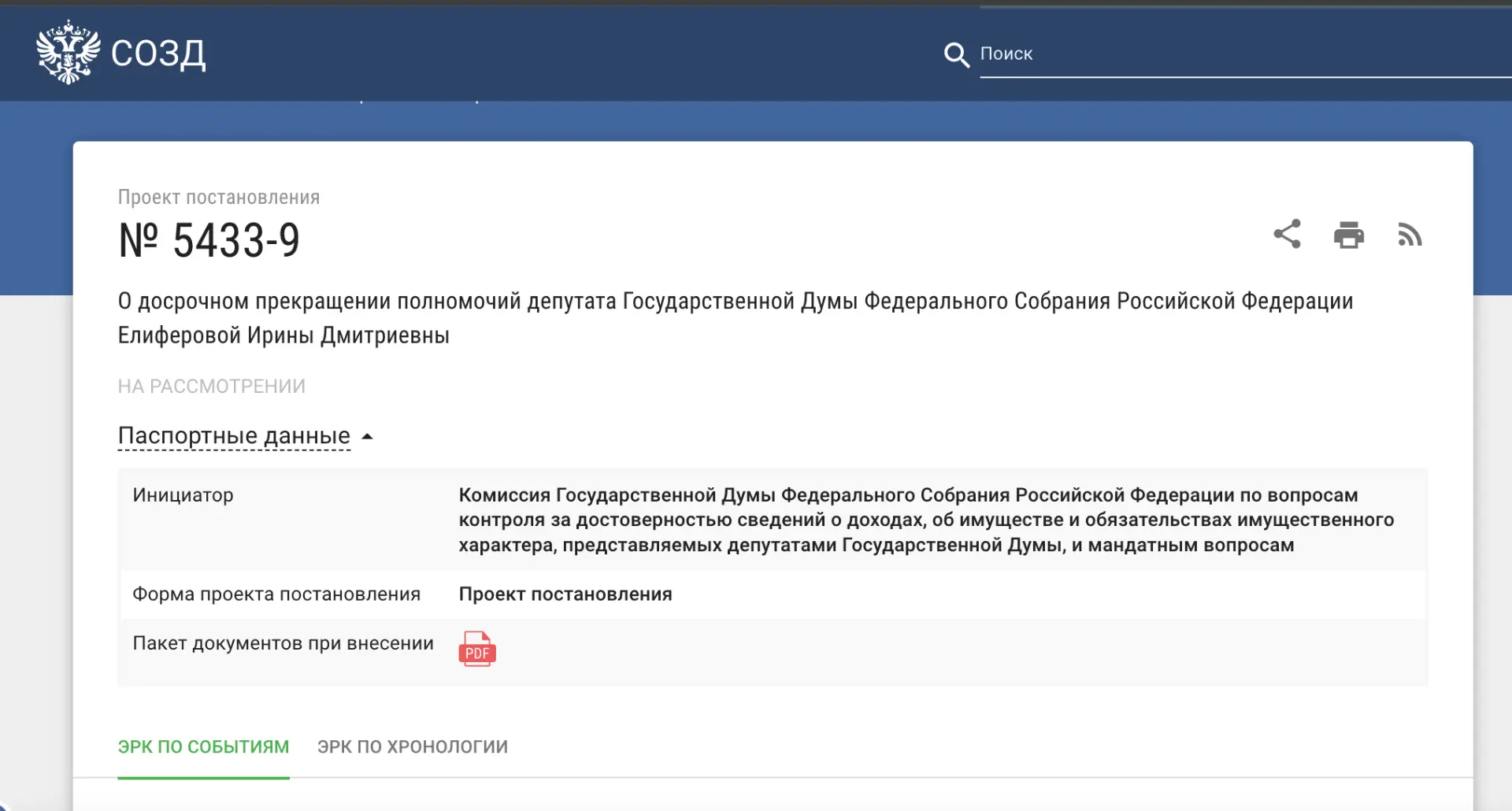Click the grey Проект постановления heading

point(219,197)
